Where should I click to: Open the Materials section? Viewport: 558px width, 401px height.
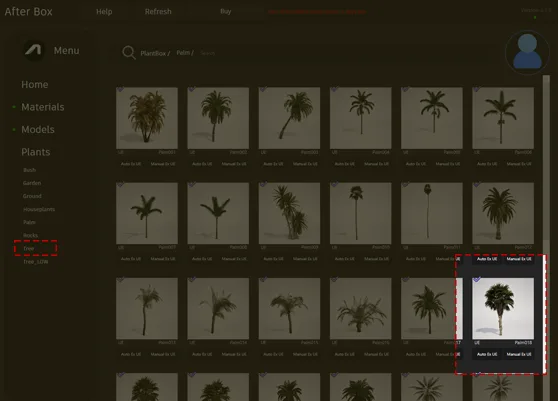[43, 107]
